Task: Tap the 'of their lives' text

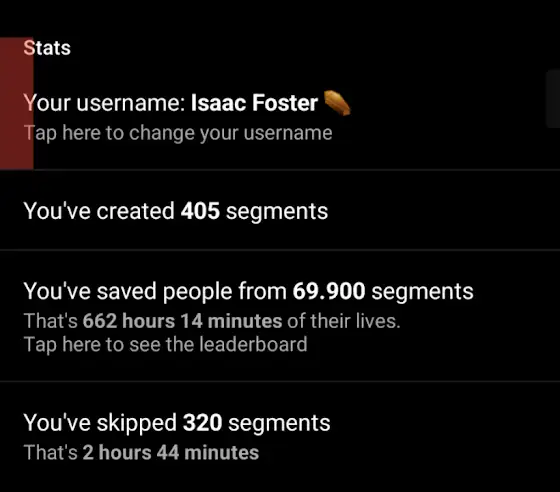Action: click(x=344, y=321)
